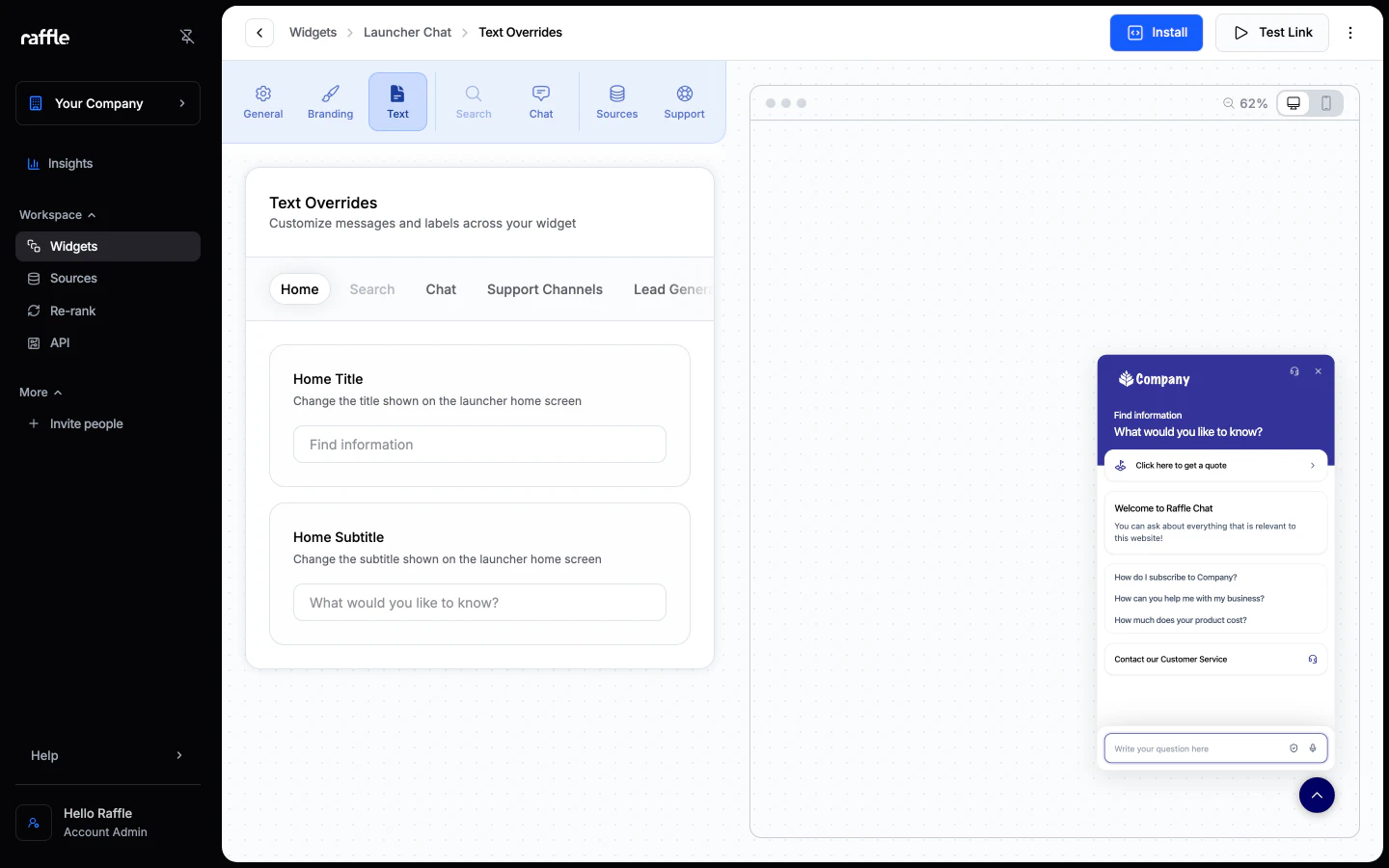Collapse the More section
Screen dimensions: 1389x868
(x=41, y=393)
